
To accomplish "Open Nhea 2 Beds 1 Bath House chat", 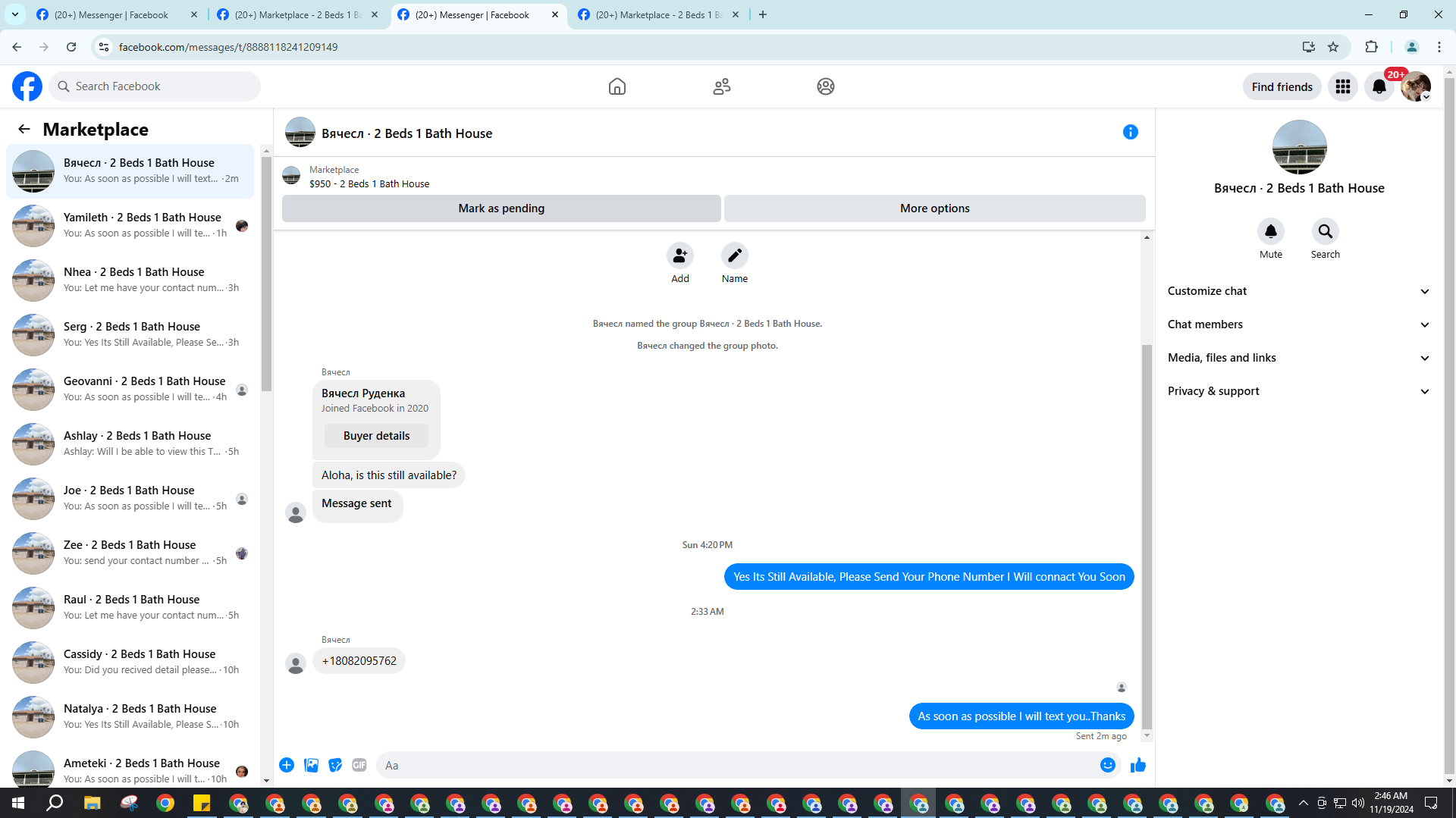I will 130,281.
